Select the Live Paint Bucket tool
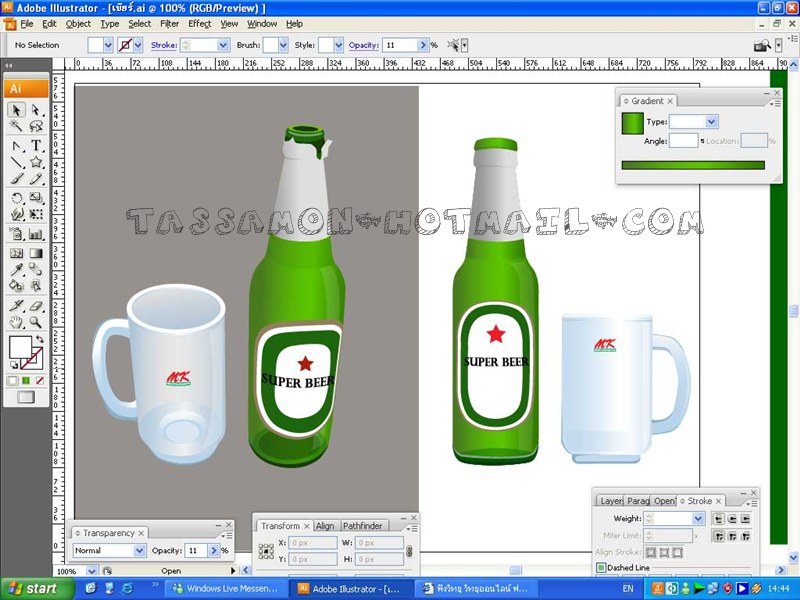800x600 pixels. (x=16, y=285)
